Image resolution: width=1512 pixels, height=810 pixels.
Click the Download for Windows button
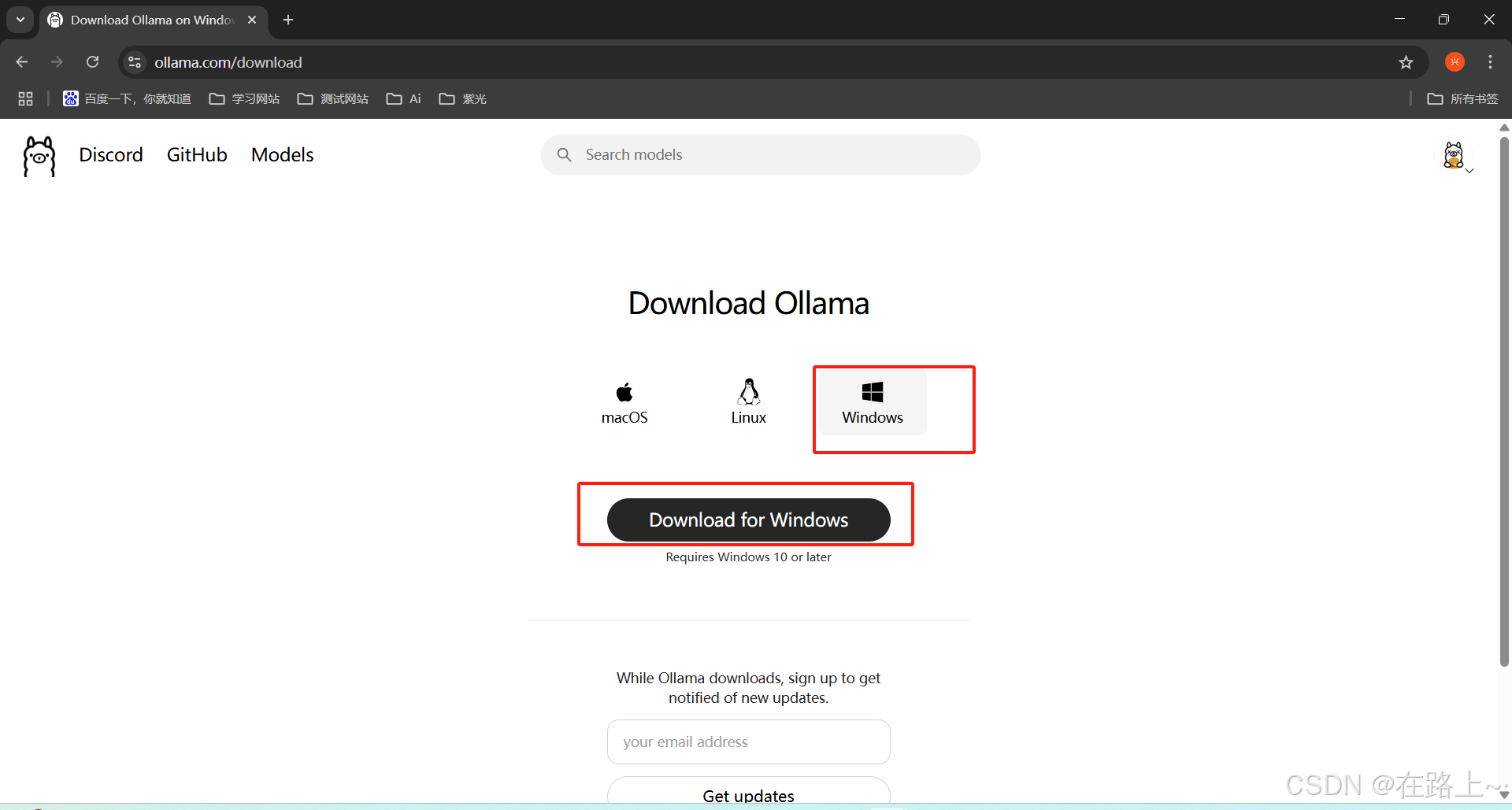[x=748, y=520]
